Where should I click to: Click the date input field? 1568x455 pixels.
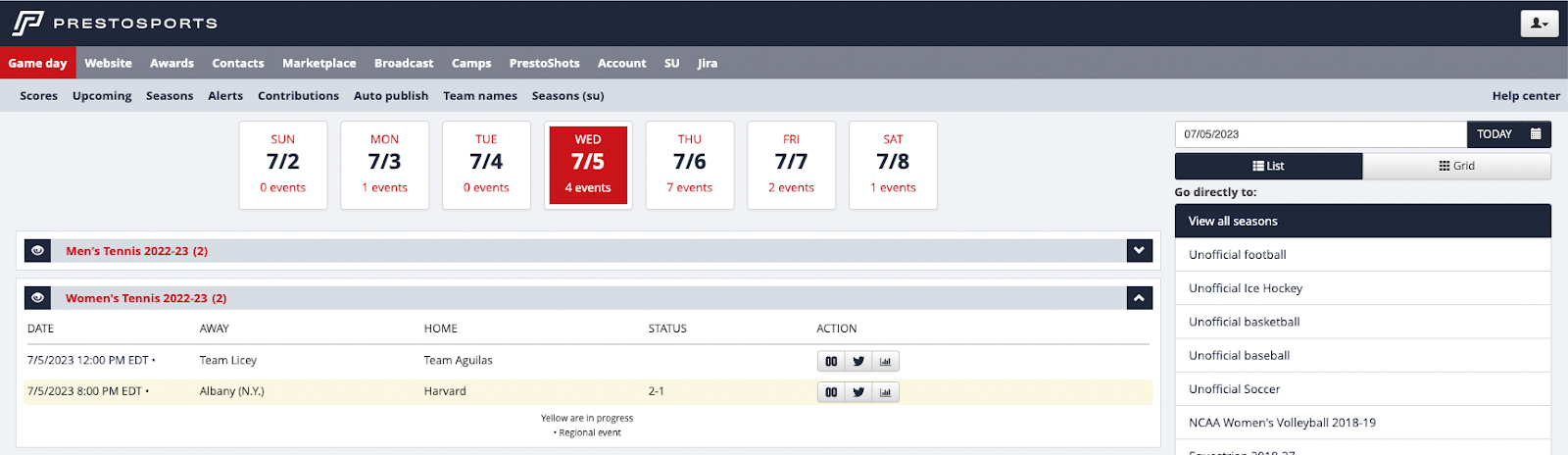(x=1320, y=134)
